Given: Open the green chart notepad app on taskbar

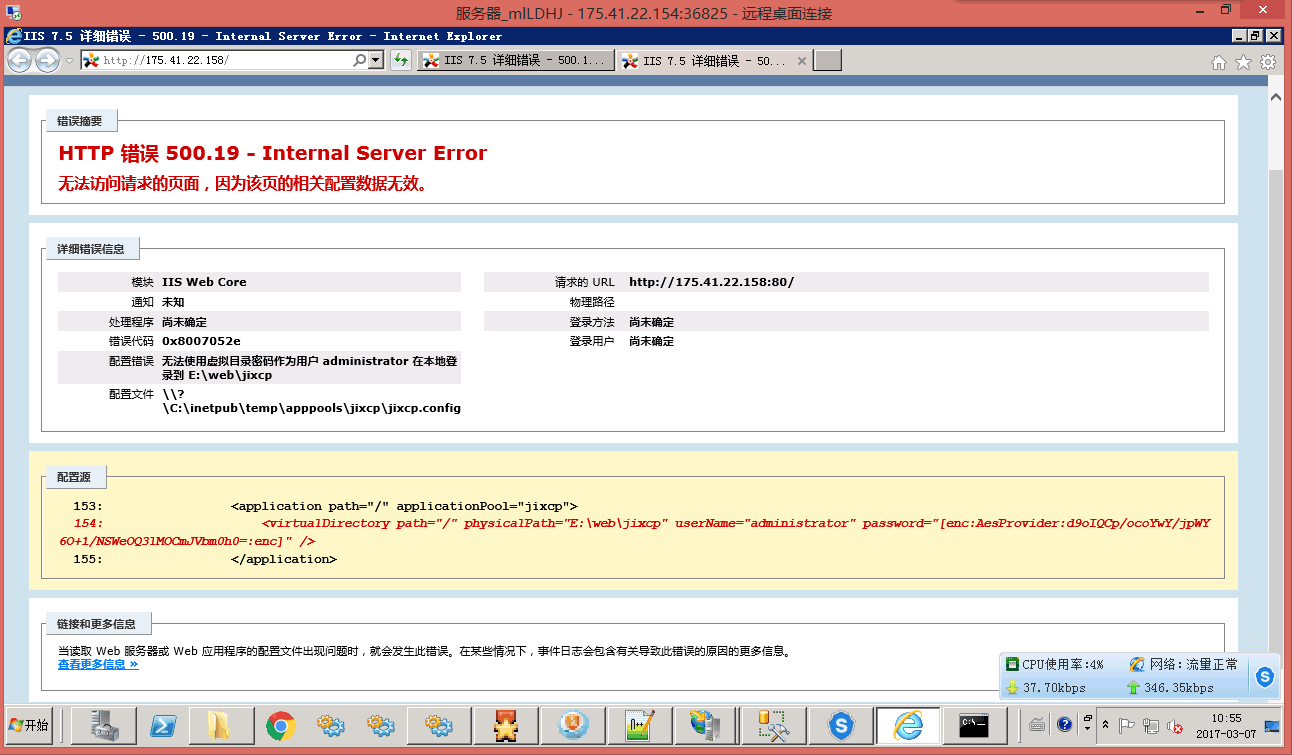Looking at the screenshot, I should pyautogui.click(x=638, y=725).
